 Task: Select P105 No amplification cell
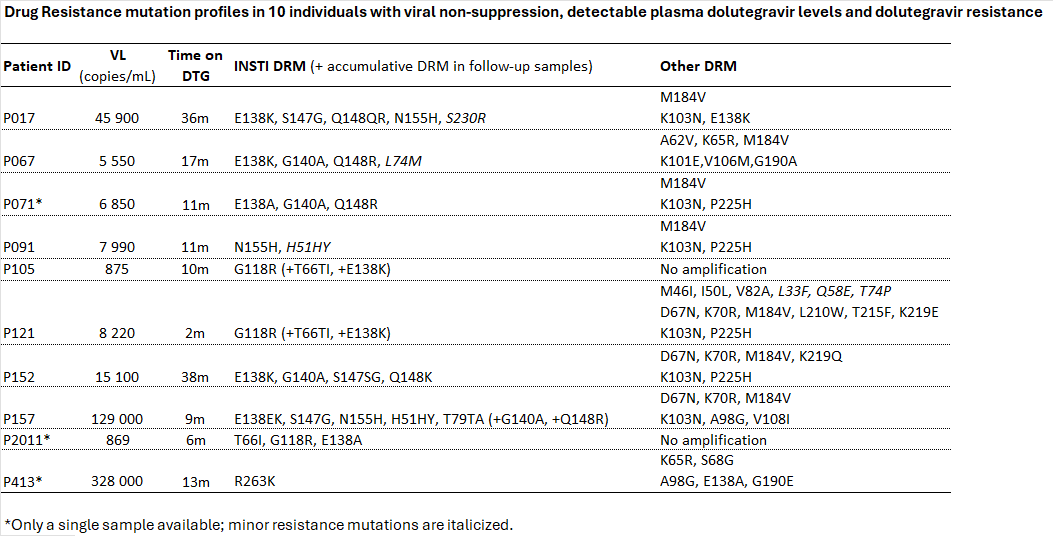[713, 269]
